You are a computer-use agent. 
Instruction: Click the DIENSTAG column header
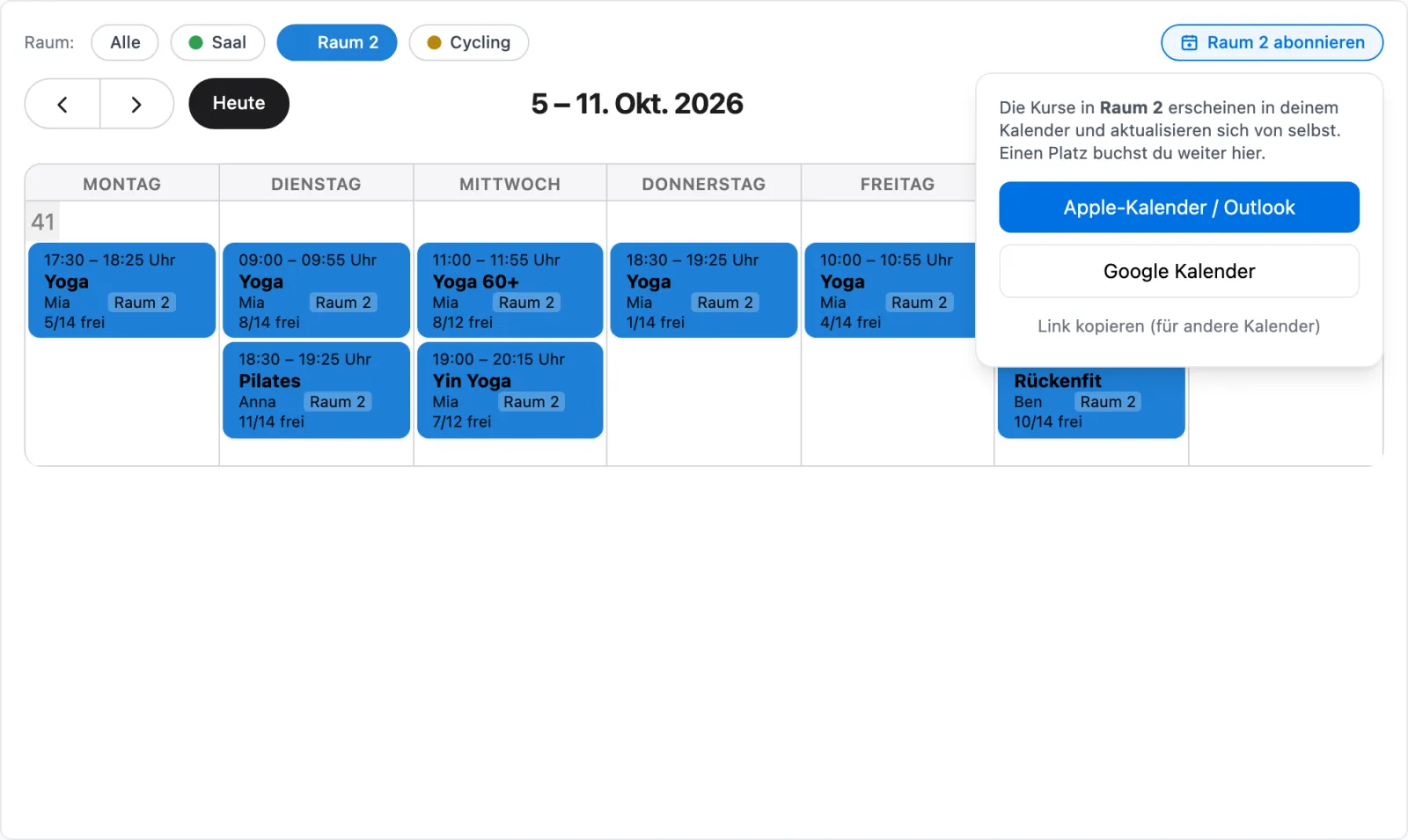point(316,184)
